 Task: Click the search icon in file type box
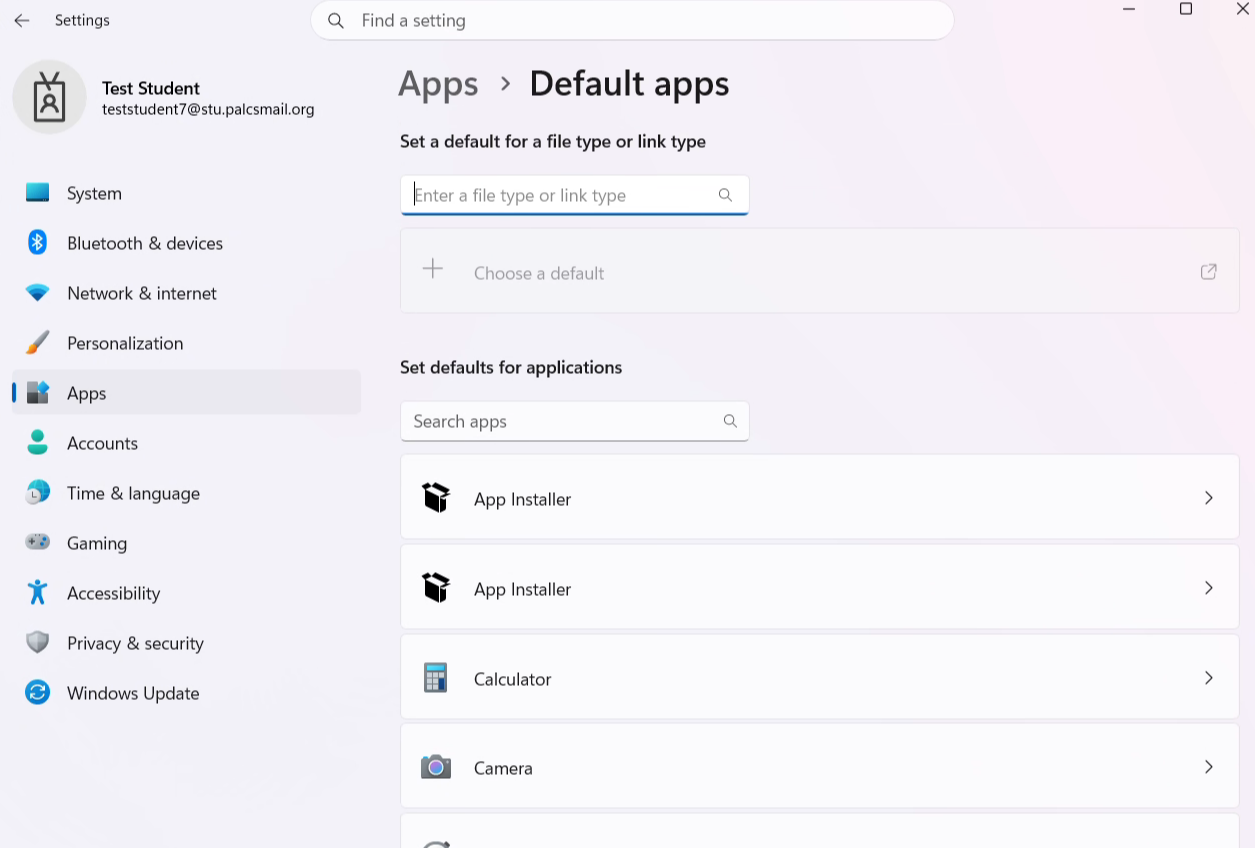pyautogui.click(x=725, y=195)
